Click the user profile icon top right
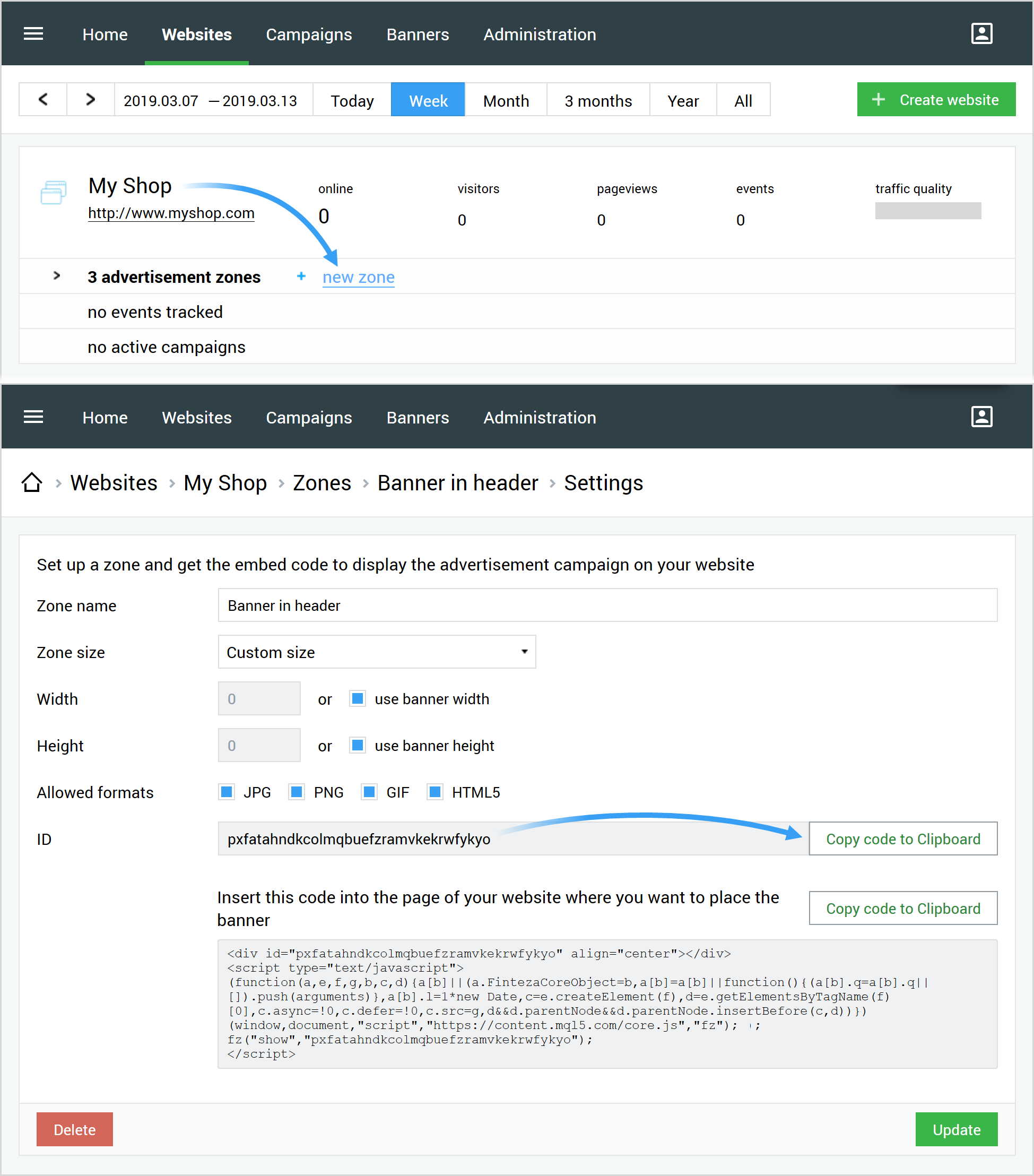Viewport: 1034px width, 1176px height. 981,33
